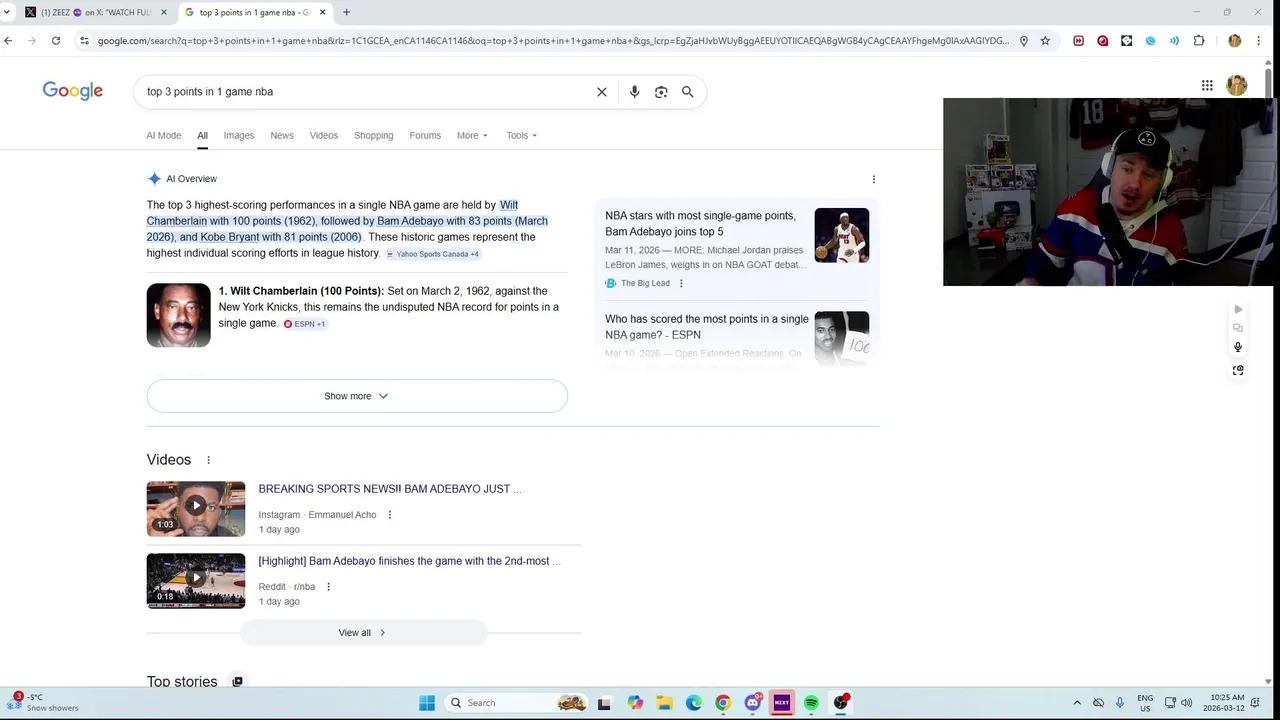Open Microsoft Edge from the taskbar
The height and width of the screenshot is (720, 1280).
(694, 703)
